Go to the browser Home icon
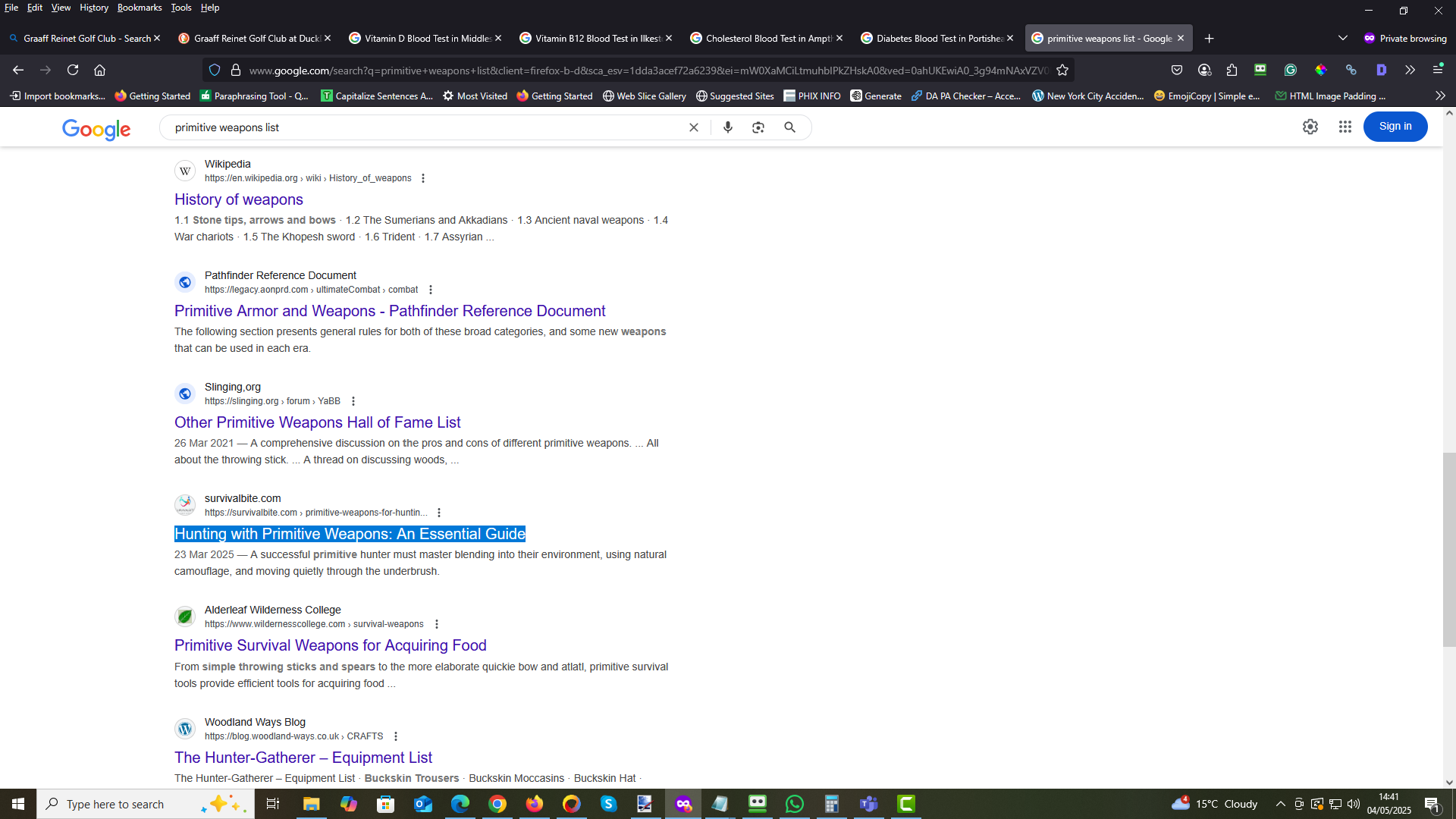The height and width of the screenshot is (819, 1456). click(x=99, y=70)
